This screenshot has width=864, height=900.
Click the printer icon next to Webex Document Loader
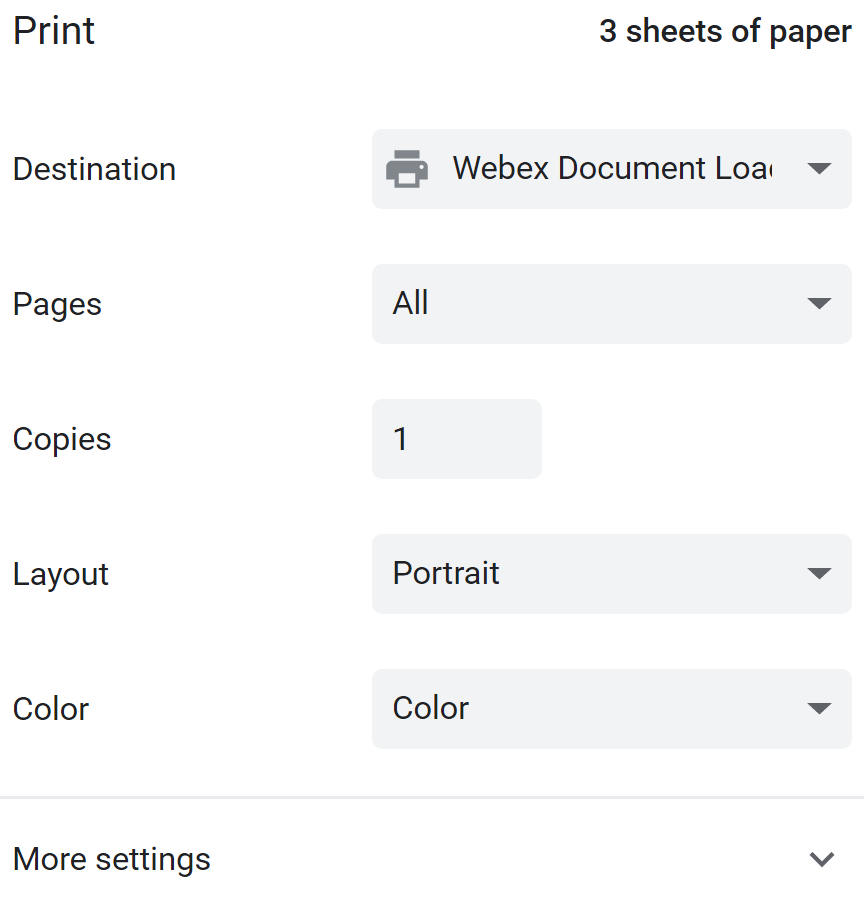[408, 168]
